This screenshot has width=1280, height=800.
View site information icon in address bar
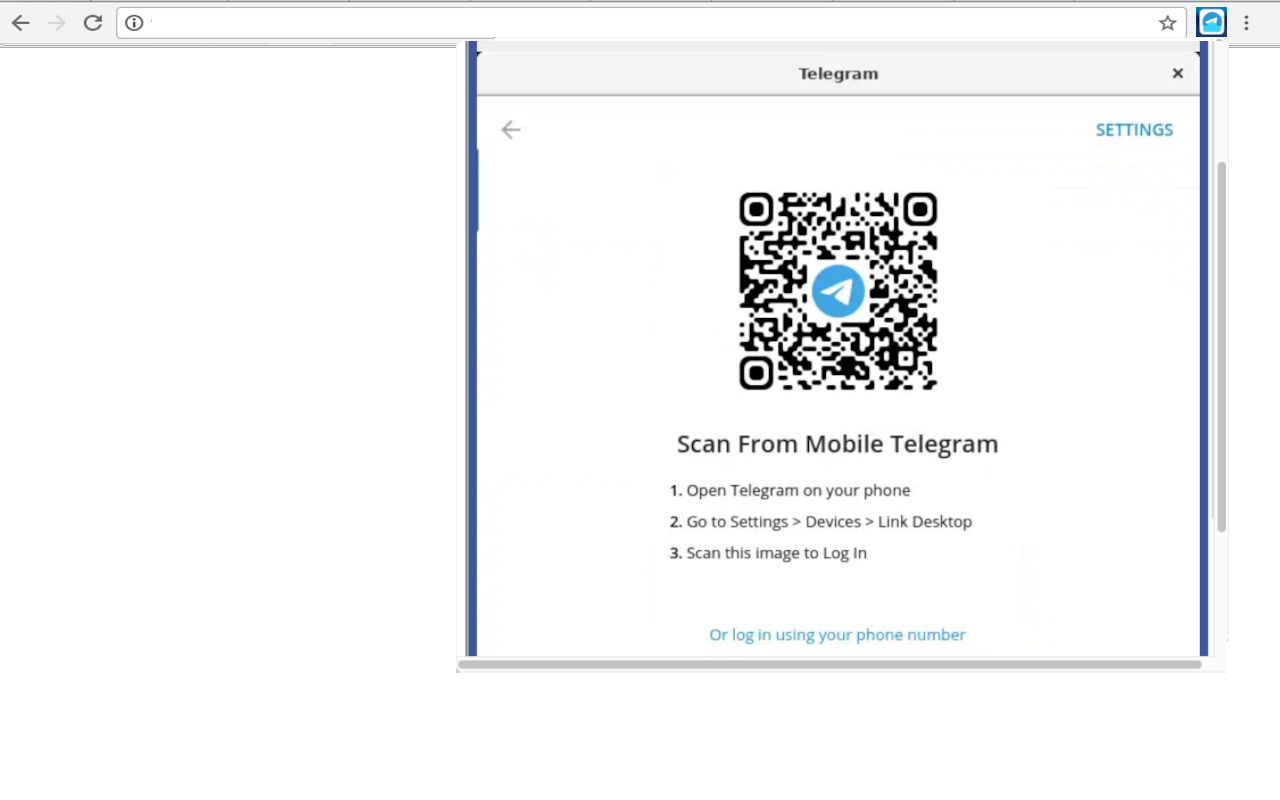pyautogui.click(x=134, y=23)
